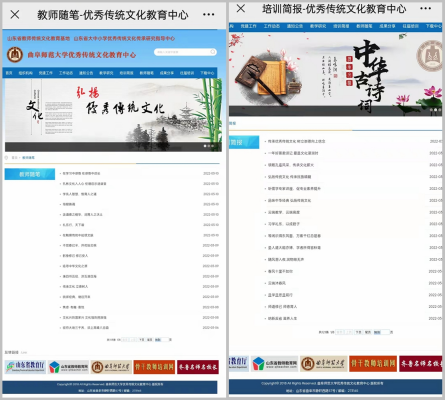Select 首页 in the left navigation bar

coord(9,73)
